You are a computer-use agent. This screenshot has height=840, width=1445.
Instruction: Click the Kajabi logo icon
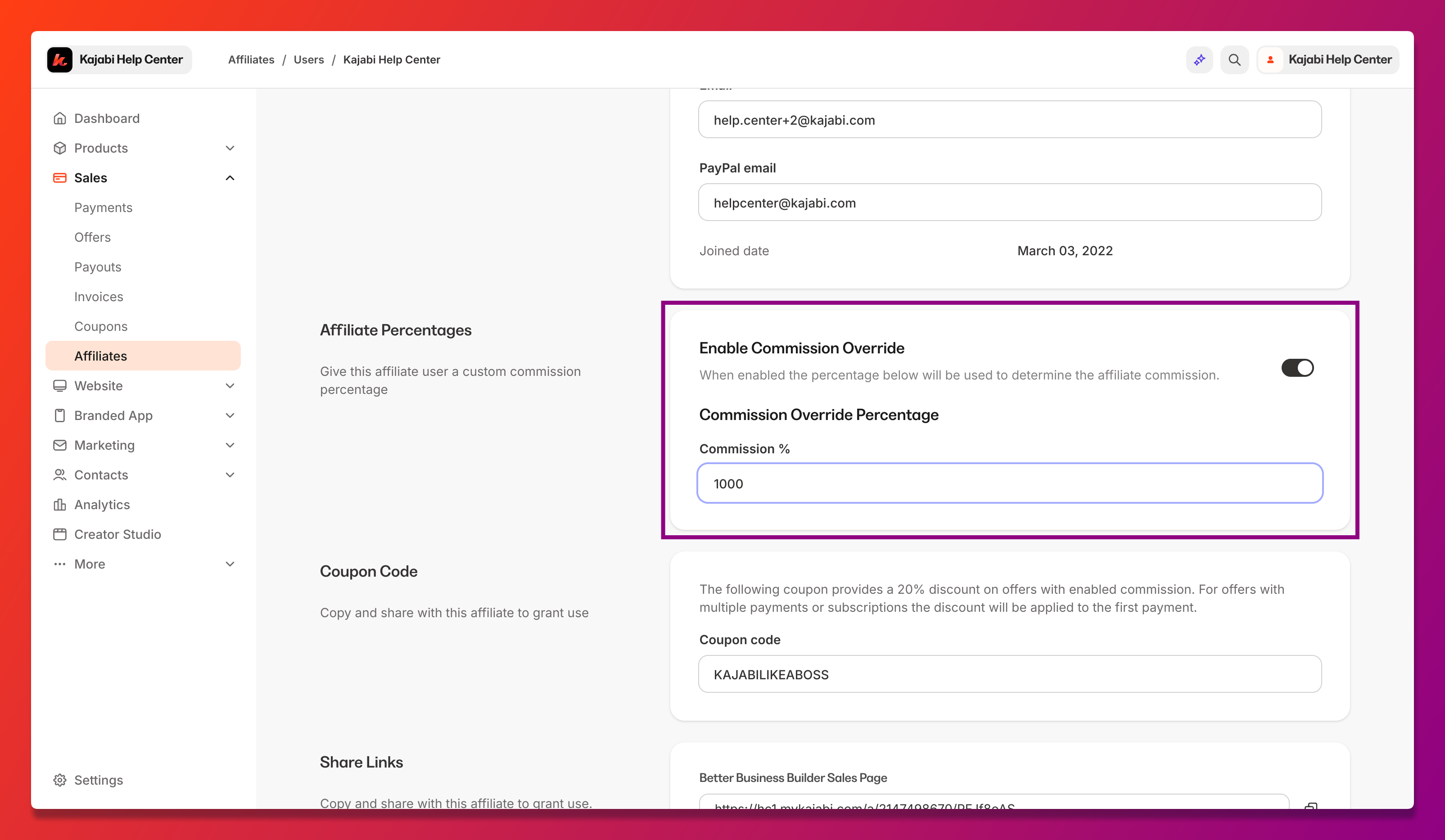(59, 59)
